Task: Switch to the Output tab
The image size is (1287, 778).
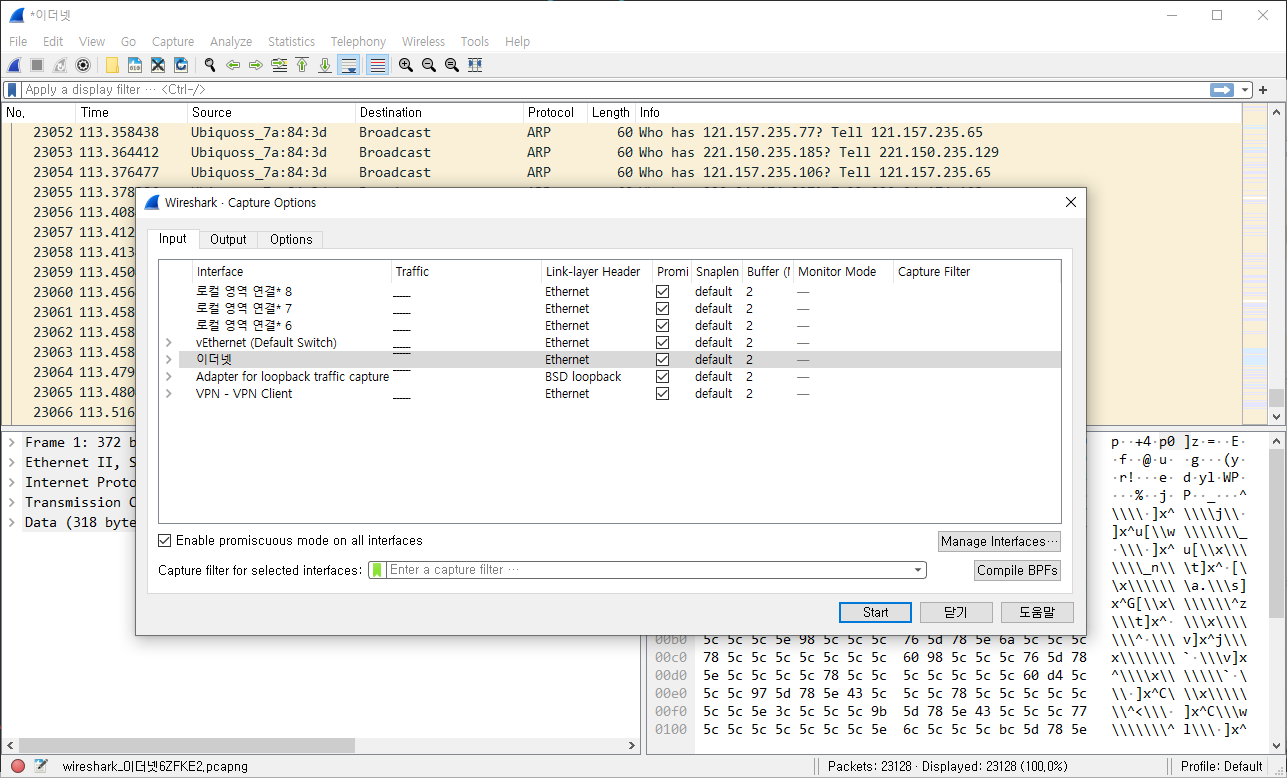Action: click(x=228, y=240)
